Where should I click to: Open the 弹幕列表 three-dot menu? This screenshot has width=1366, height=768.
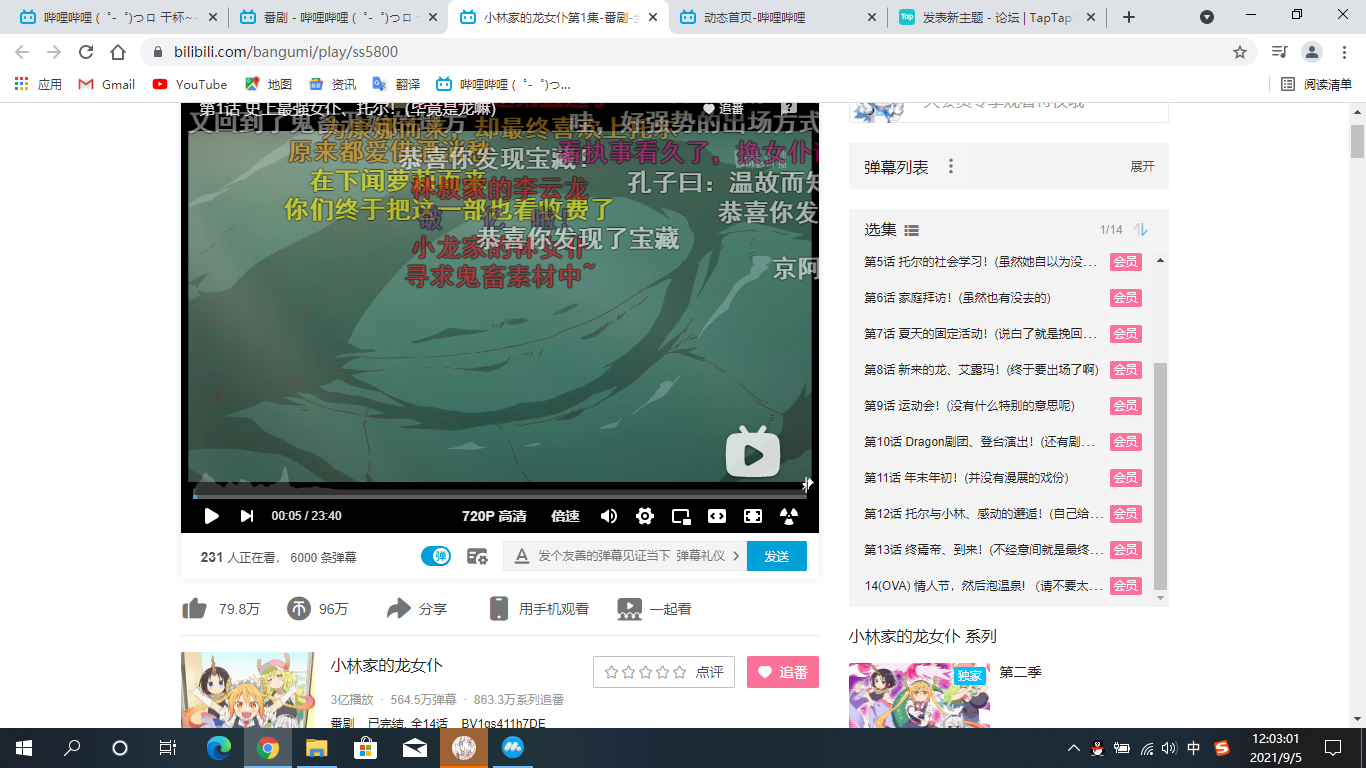coord(951,166)
